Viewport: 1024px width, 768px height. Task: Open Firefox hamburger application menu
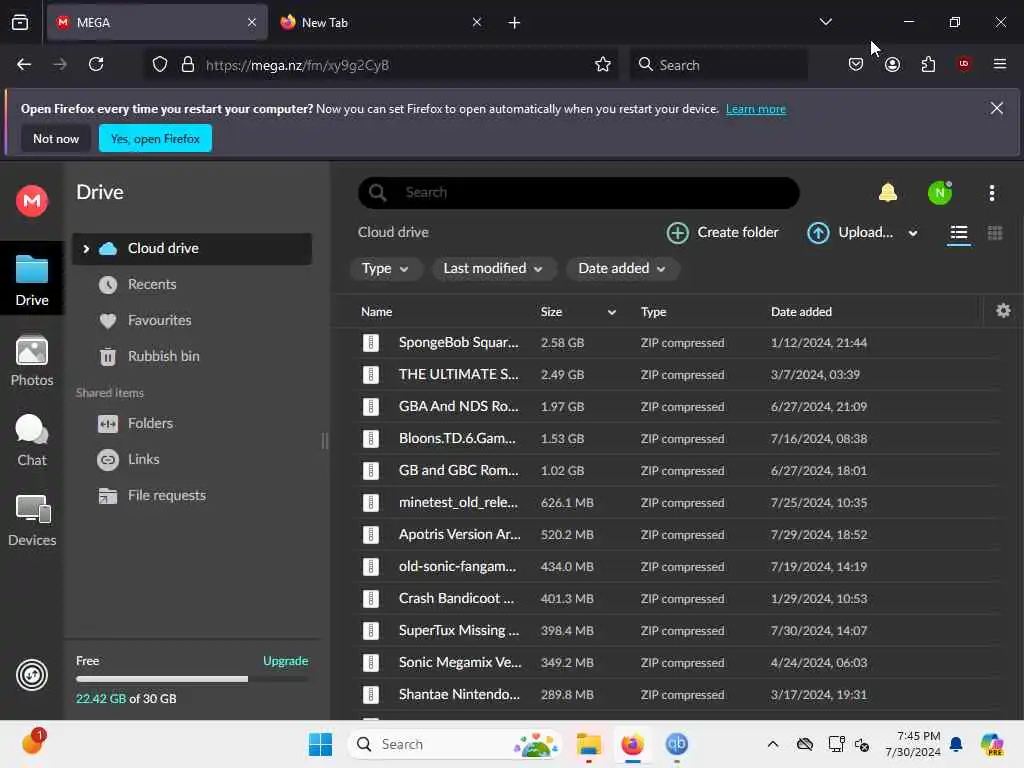pos(999,64)
